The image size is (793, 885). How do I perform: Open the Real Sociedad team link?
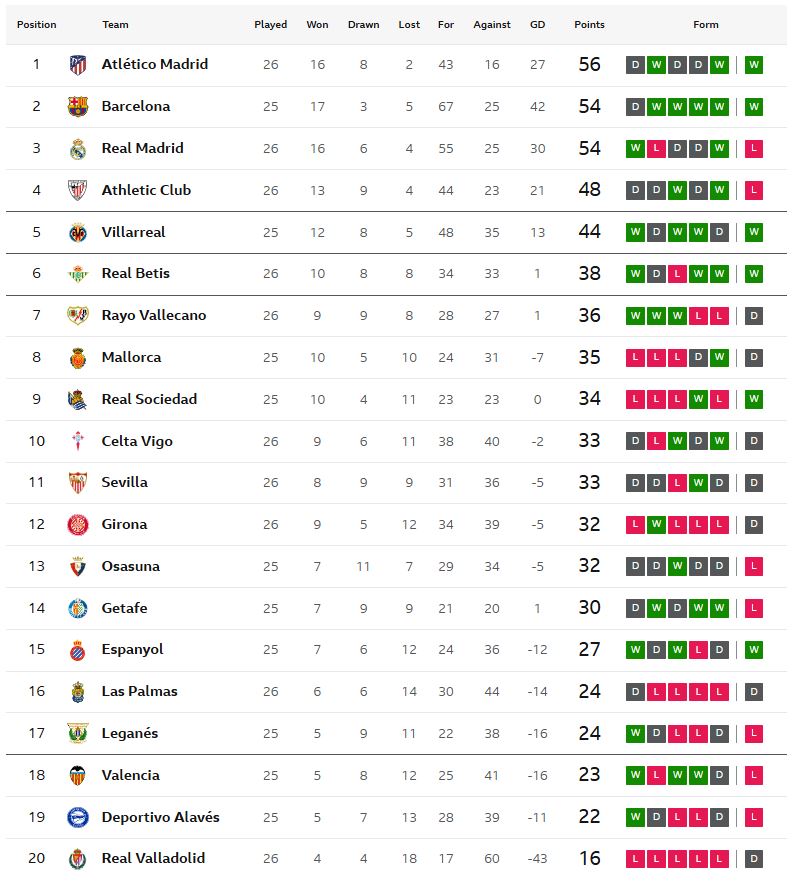point(149,399)
